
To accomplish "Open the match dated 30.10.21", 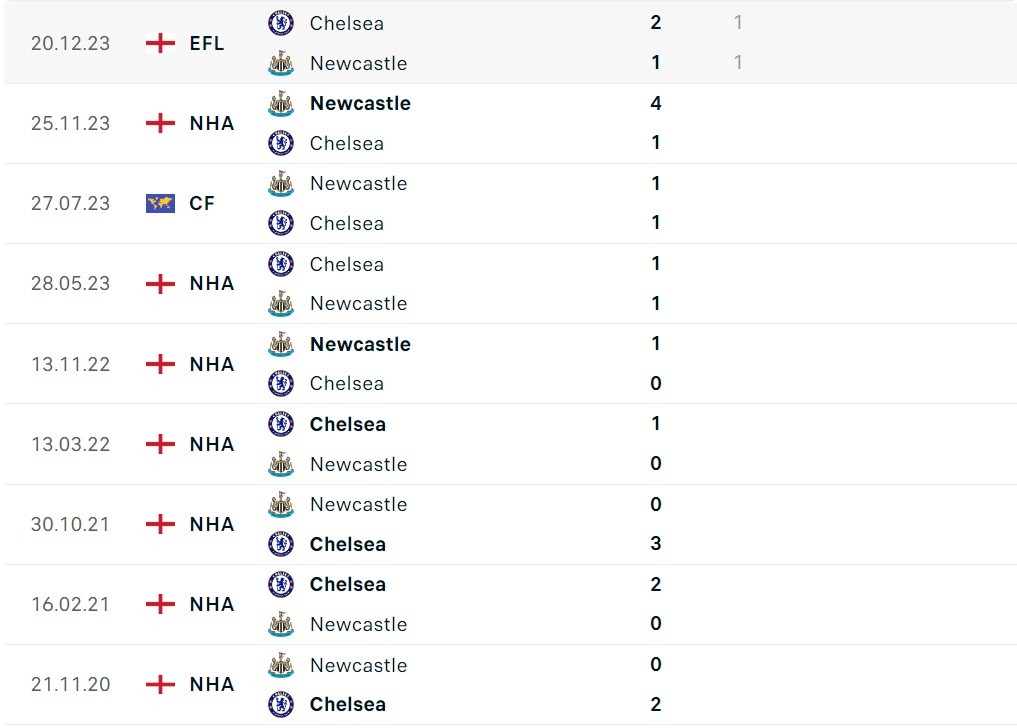I will point(70,524).
